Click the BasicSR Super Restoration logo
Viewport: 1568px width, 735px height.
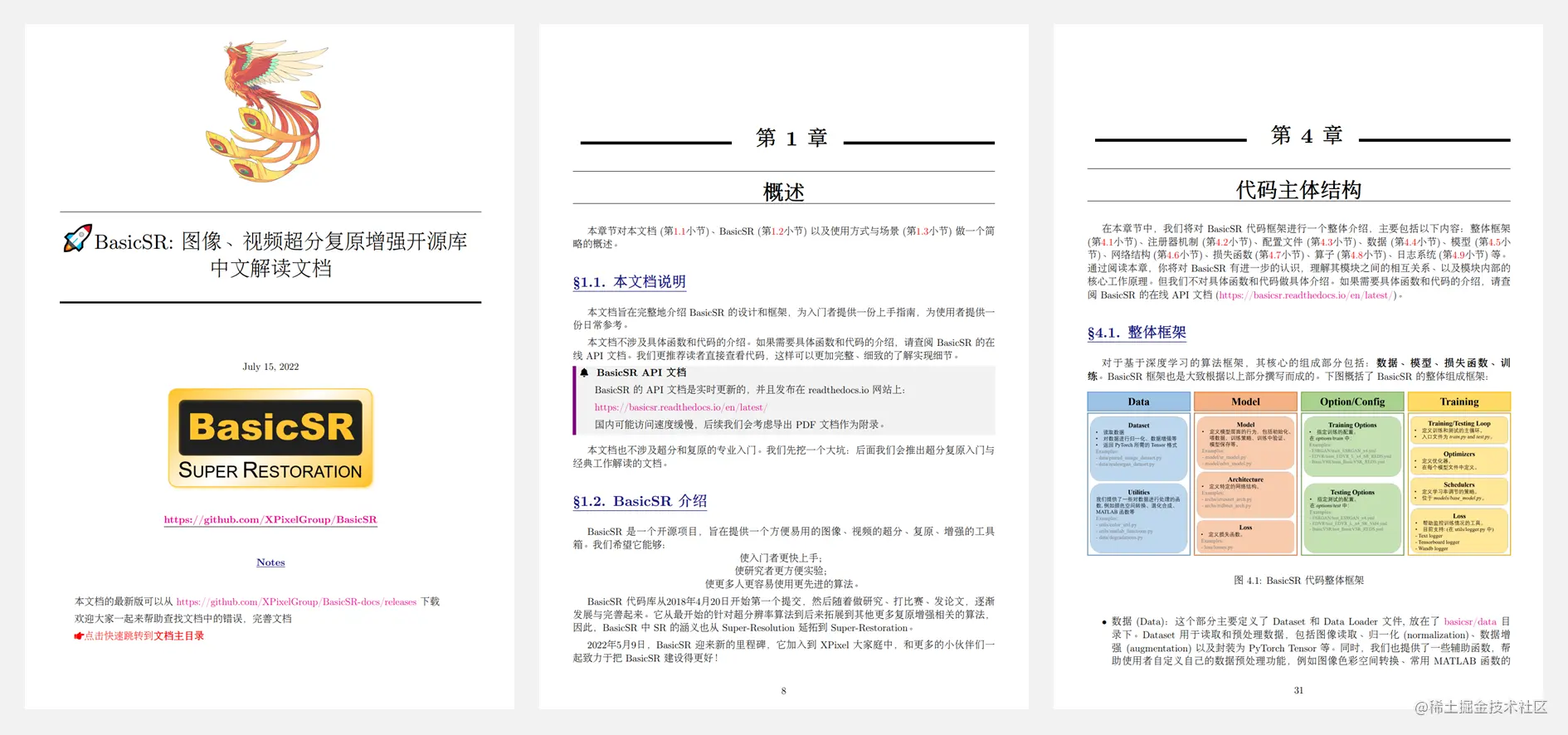coord(270,439)
